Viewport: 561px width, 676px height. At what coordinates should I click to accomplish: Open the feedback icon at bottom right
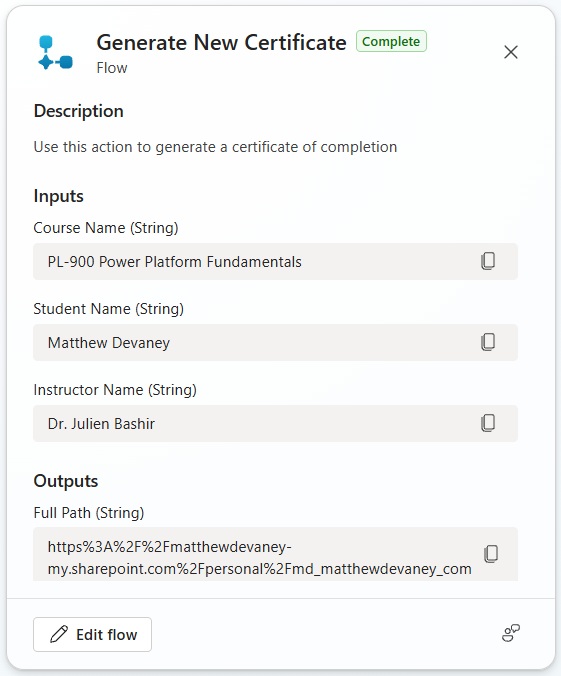click(511, 633)
